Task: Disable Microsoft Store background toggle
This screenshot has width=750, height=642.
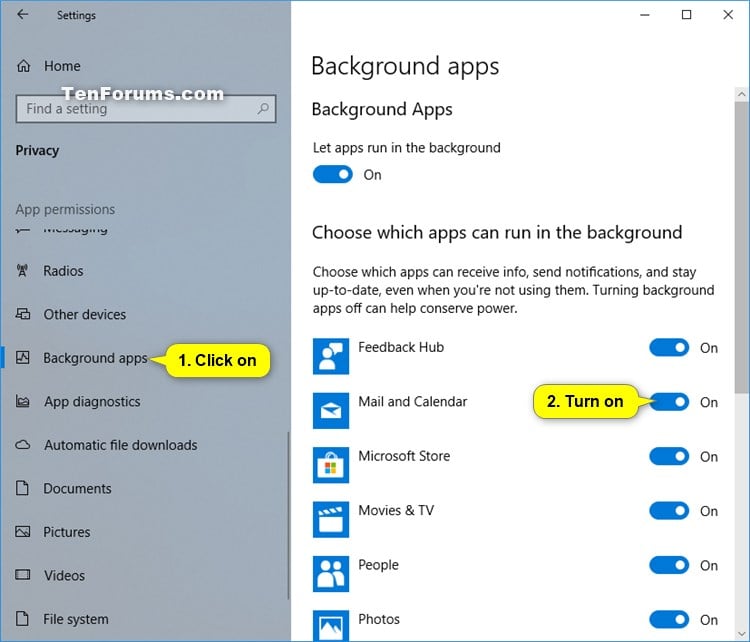Action: pos(669,456)
